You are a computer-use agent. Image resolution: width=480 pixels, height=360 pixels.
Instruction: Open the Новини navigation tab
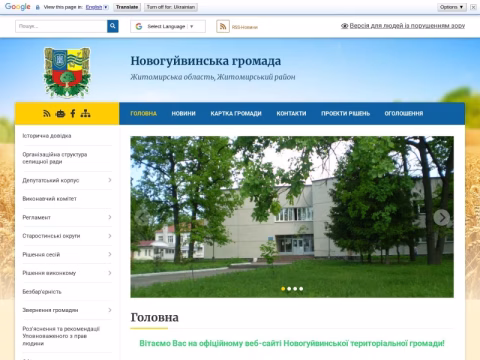(184, 114)
